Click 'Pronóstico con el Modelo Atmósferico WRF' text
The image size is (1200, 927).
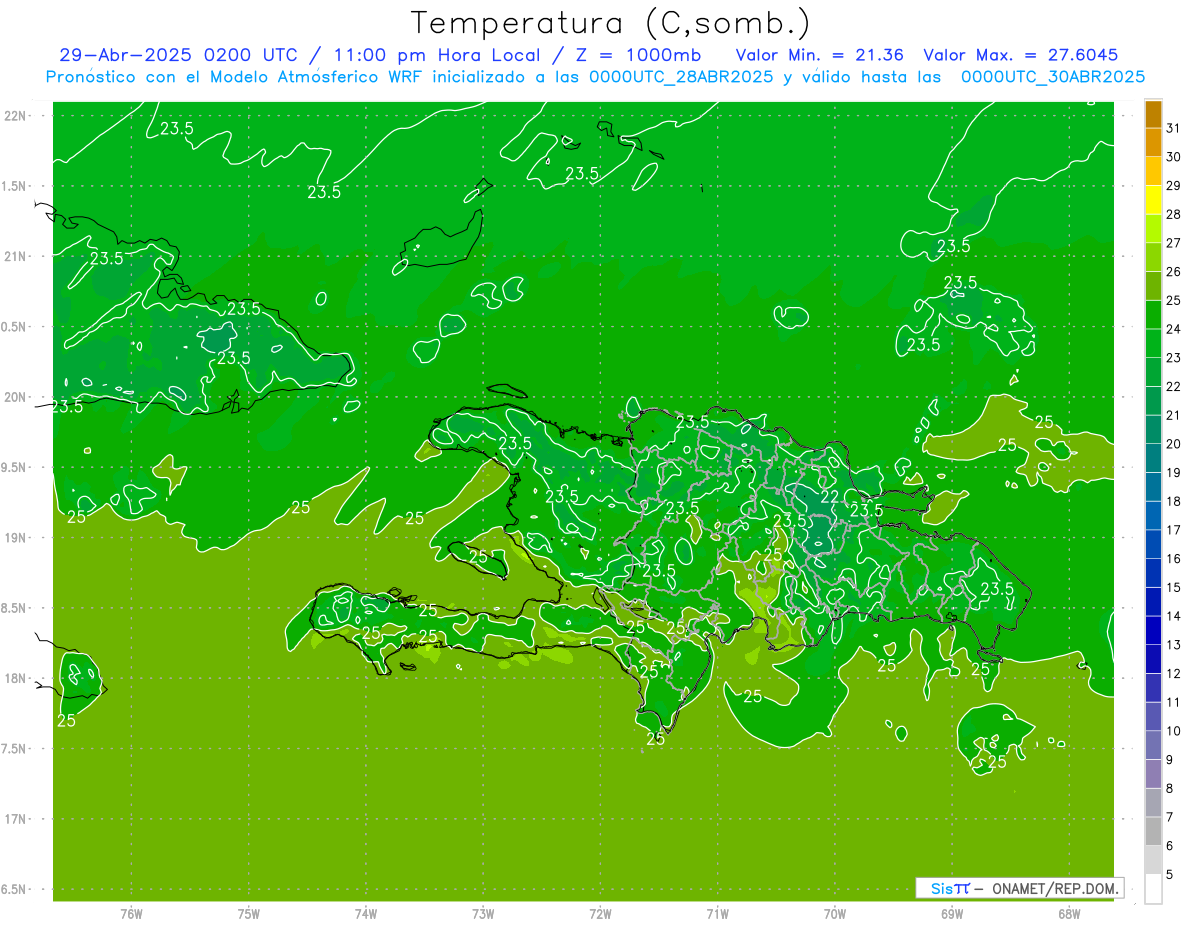(236, 77)
